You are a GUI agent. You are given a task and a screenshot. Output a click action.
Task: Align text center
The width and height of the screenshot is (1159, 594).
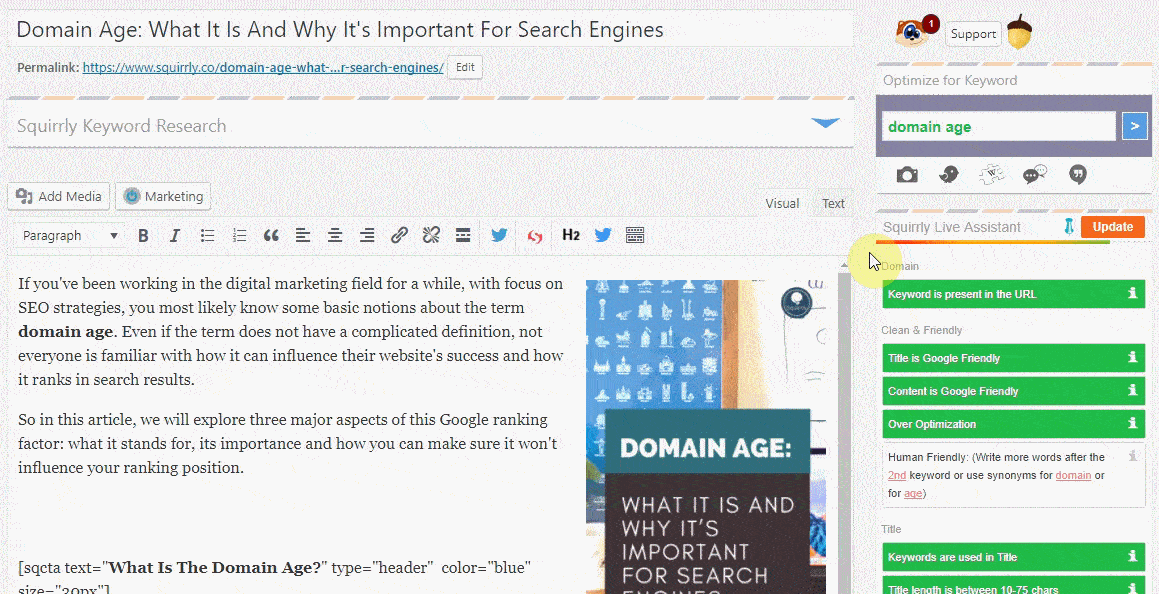(x=335, y=236)
